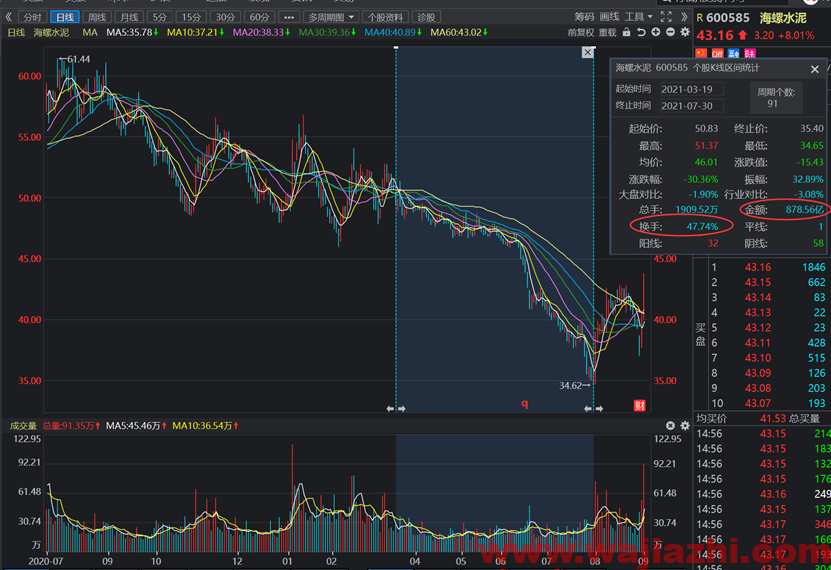The width and height of the screenshot is (831, 570).
Task: Click 重载 reload button
Action: pos(607,32)
